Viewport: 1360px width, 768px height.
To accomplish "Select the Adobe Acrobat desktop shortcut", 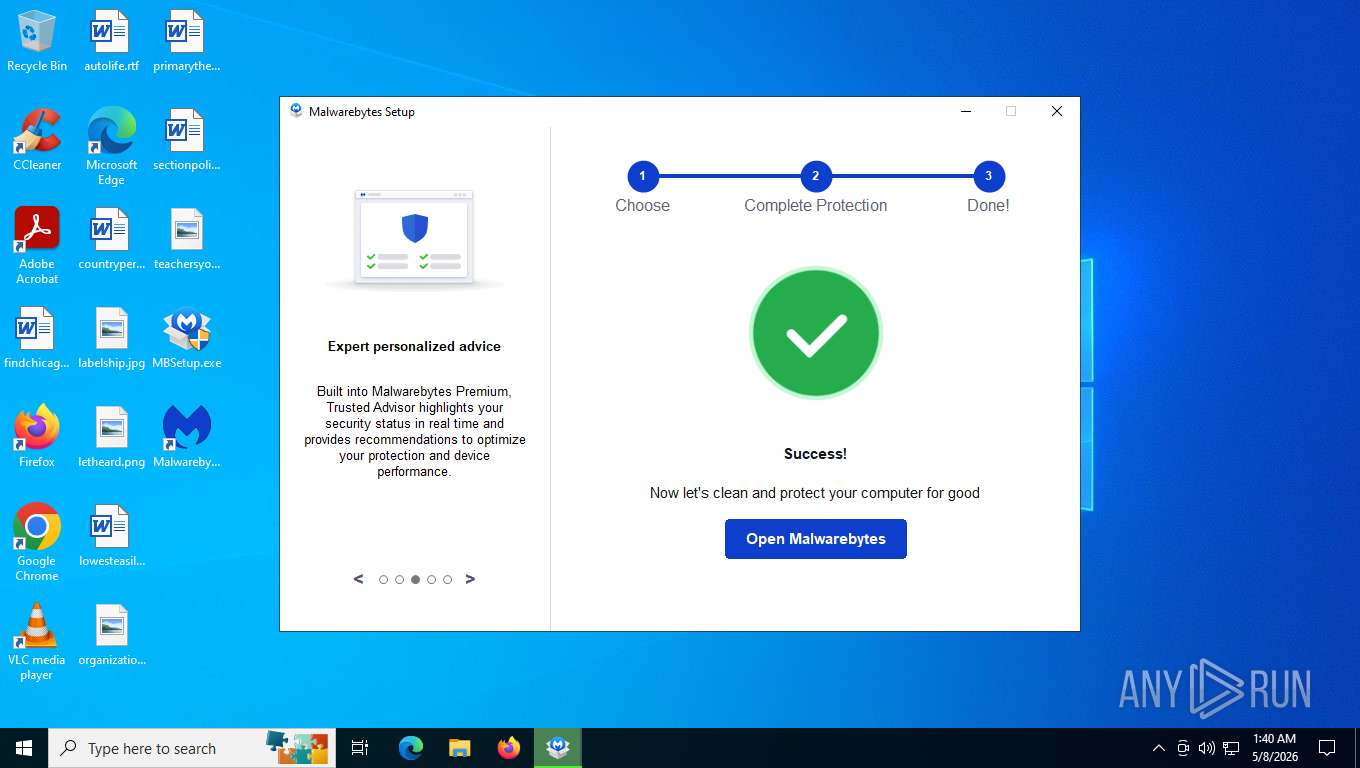I will (37, 246).
